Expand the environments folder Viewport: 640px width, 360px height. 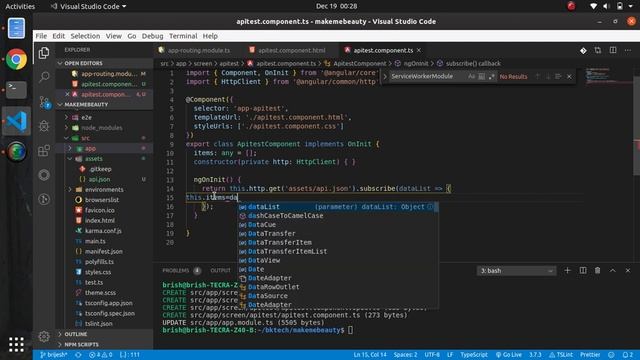pos(104,190)
